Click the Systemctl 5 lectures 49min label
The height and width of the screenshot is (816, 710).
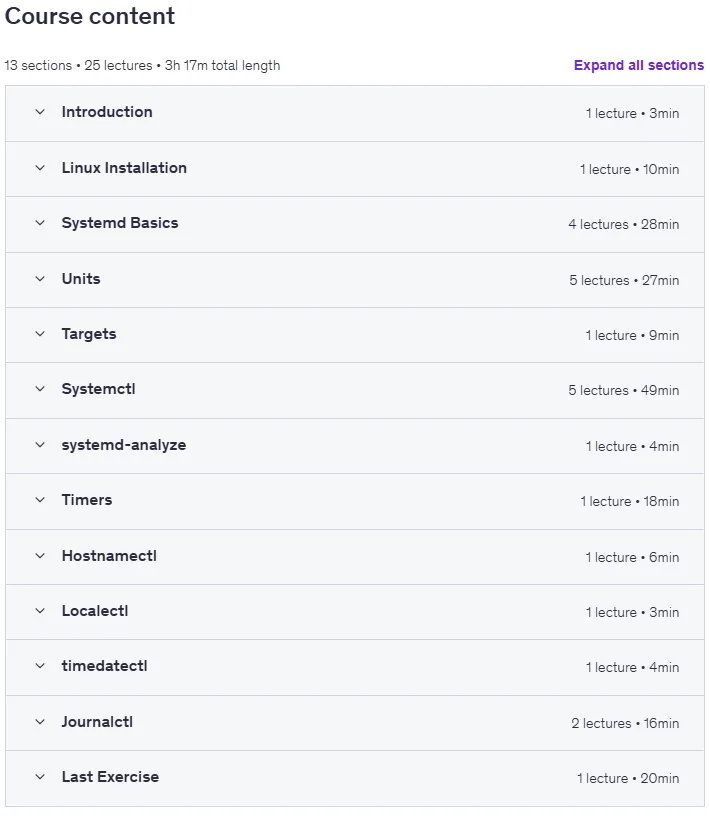point(624,390)
